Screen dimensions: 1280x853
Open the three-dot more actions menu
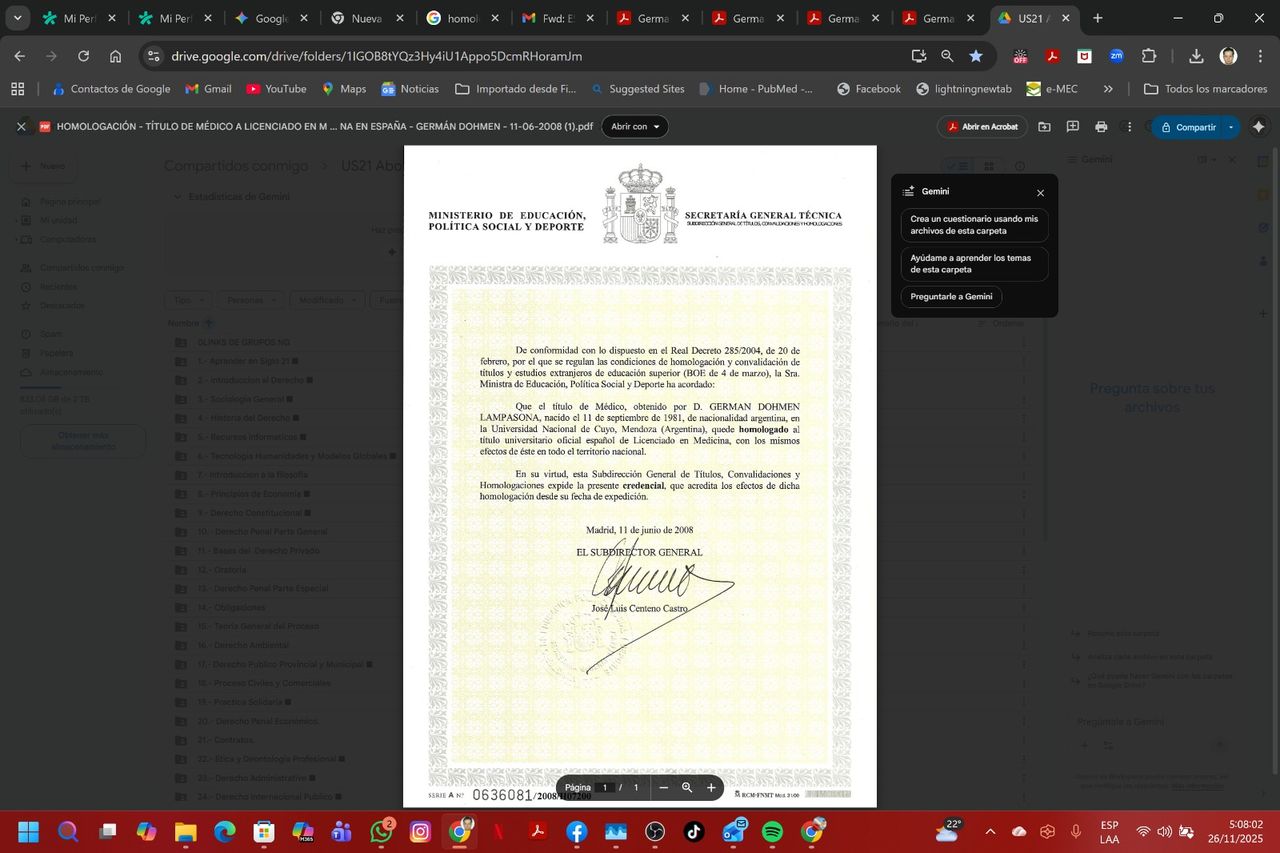tap(1130, 127)
